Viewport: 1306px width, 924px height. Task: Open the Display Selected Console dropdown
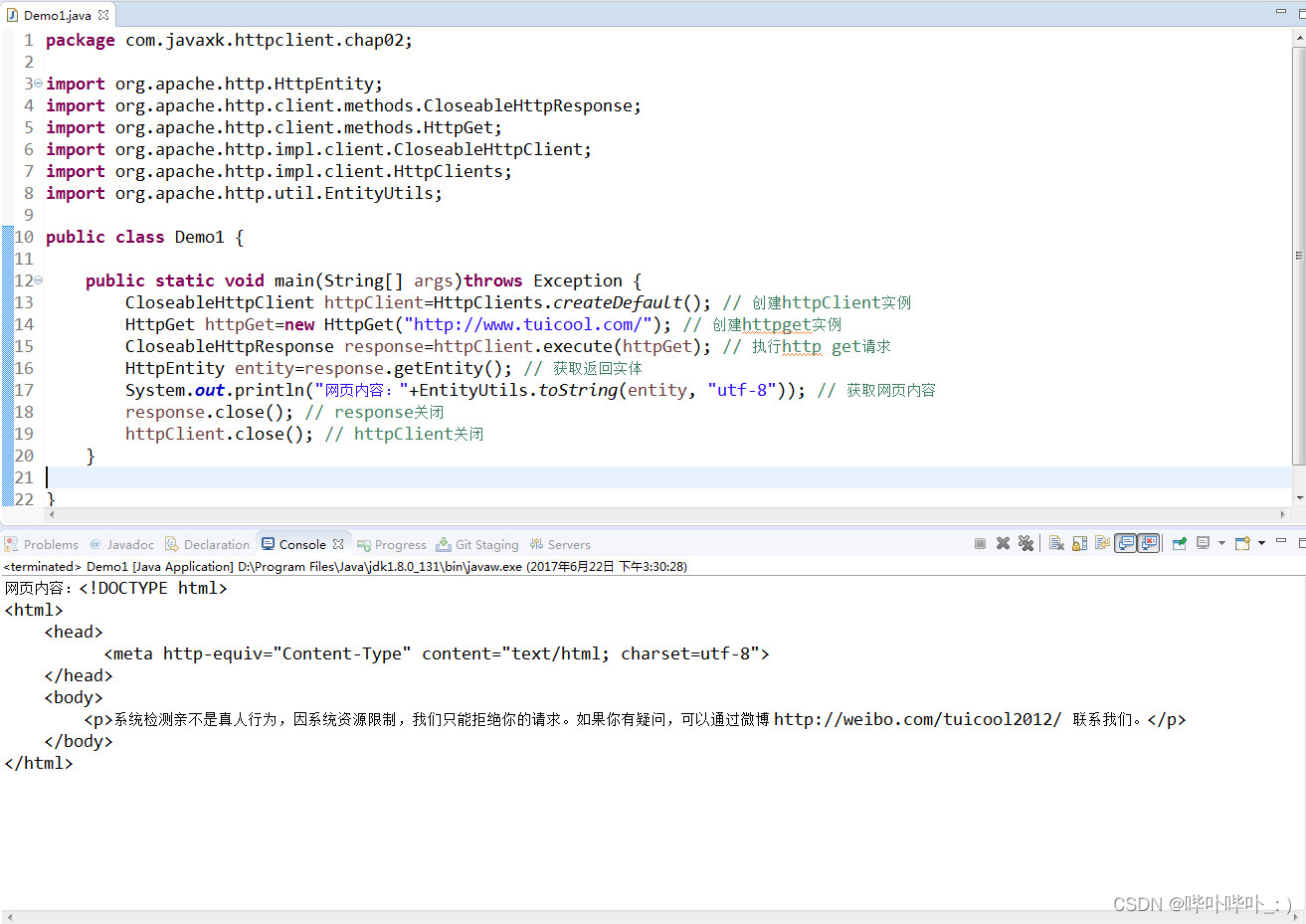pos(1221,543)
